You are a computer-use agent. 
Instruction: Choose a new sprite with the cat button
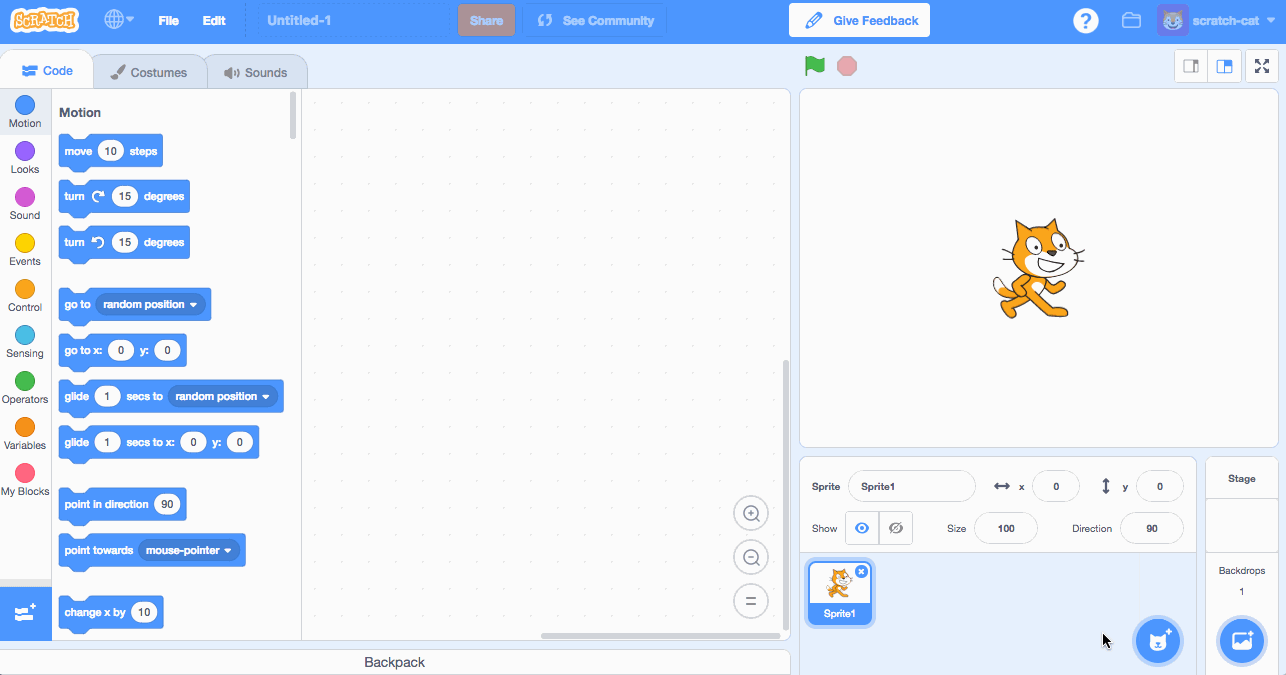[1158, 641]
